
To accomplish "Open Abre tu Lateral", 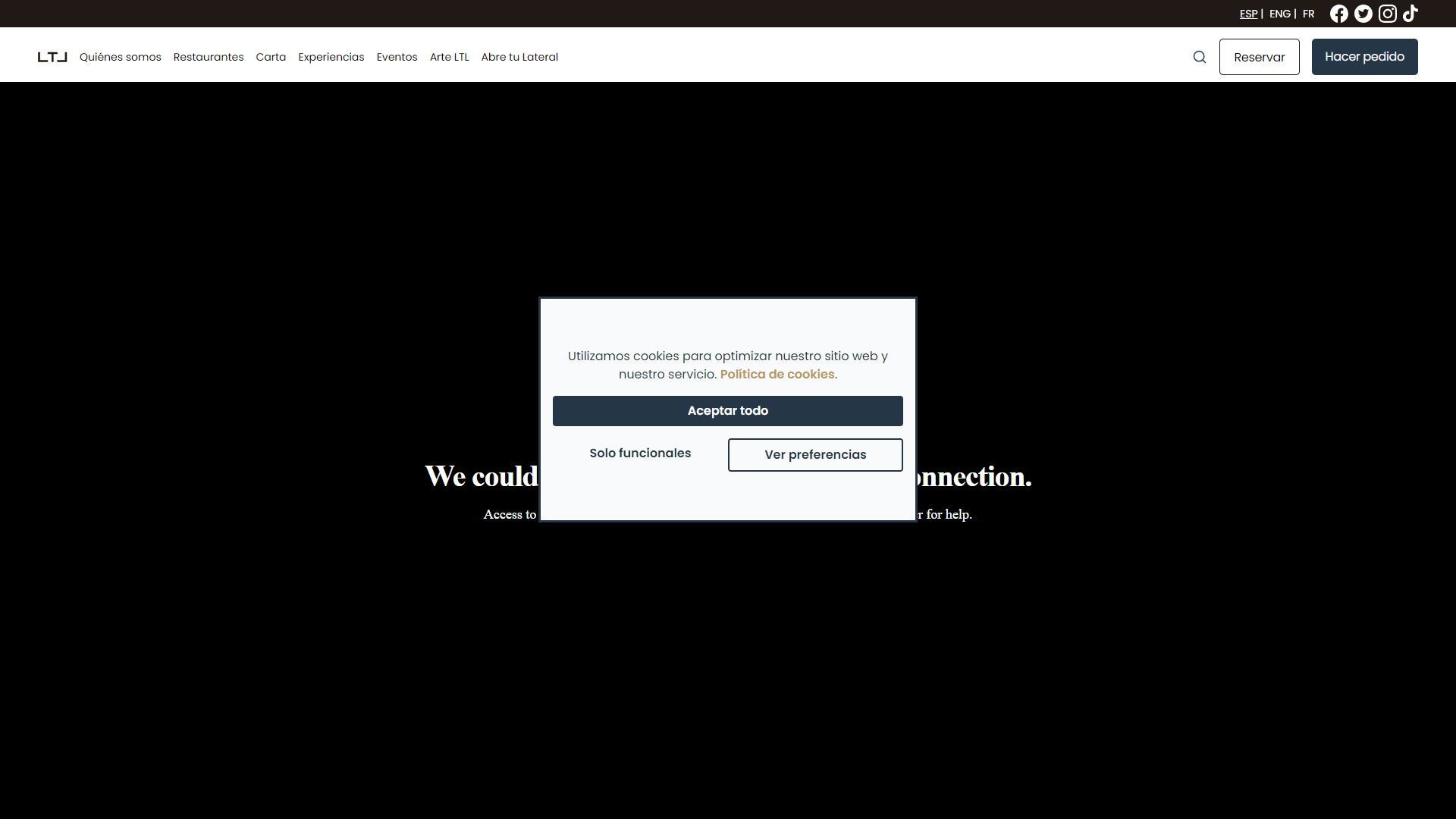I will tap(519, 57).
